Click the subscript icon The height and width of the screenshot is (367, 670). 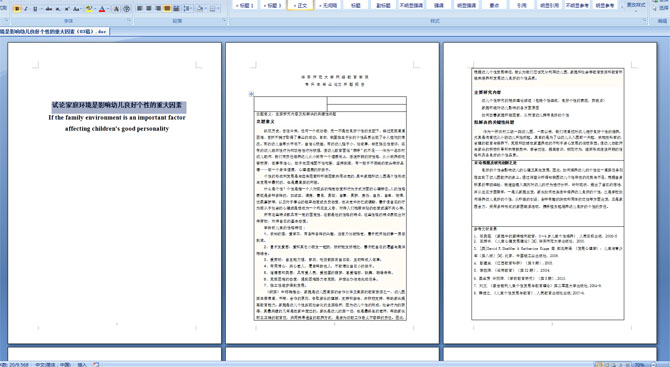[58, 9]
